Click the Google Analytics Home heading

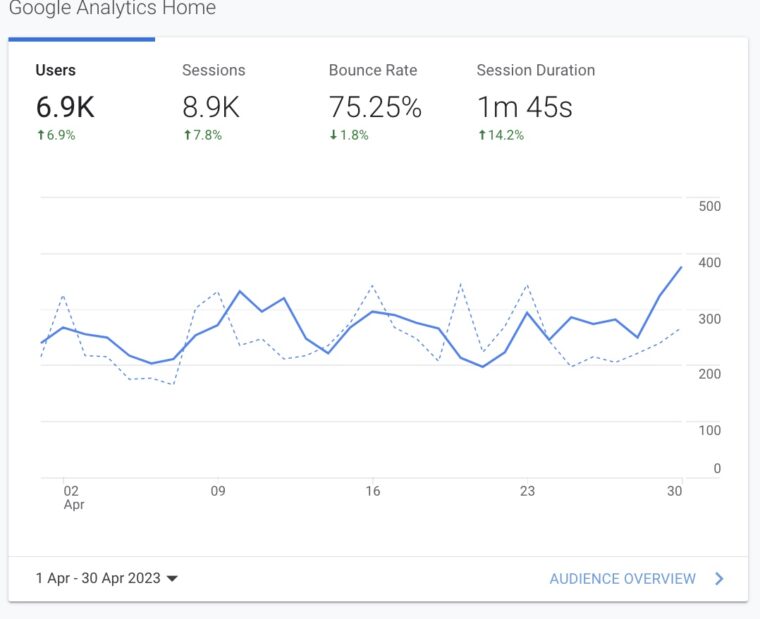[112, 9]
